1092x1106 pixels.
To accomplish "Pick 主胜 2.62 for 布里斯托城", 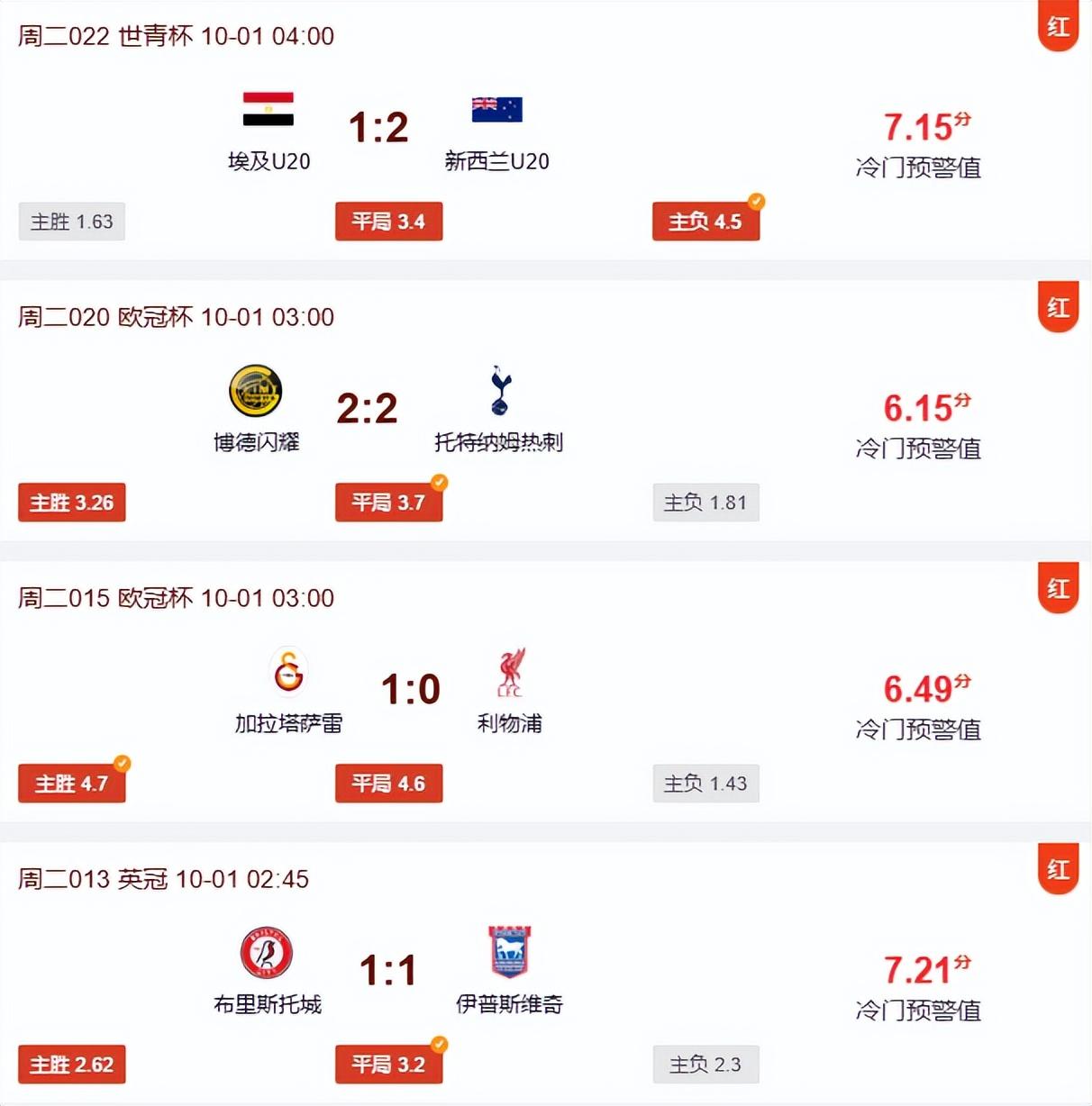I will [72, 1065].
